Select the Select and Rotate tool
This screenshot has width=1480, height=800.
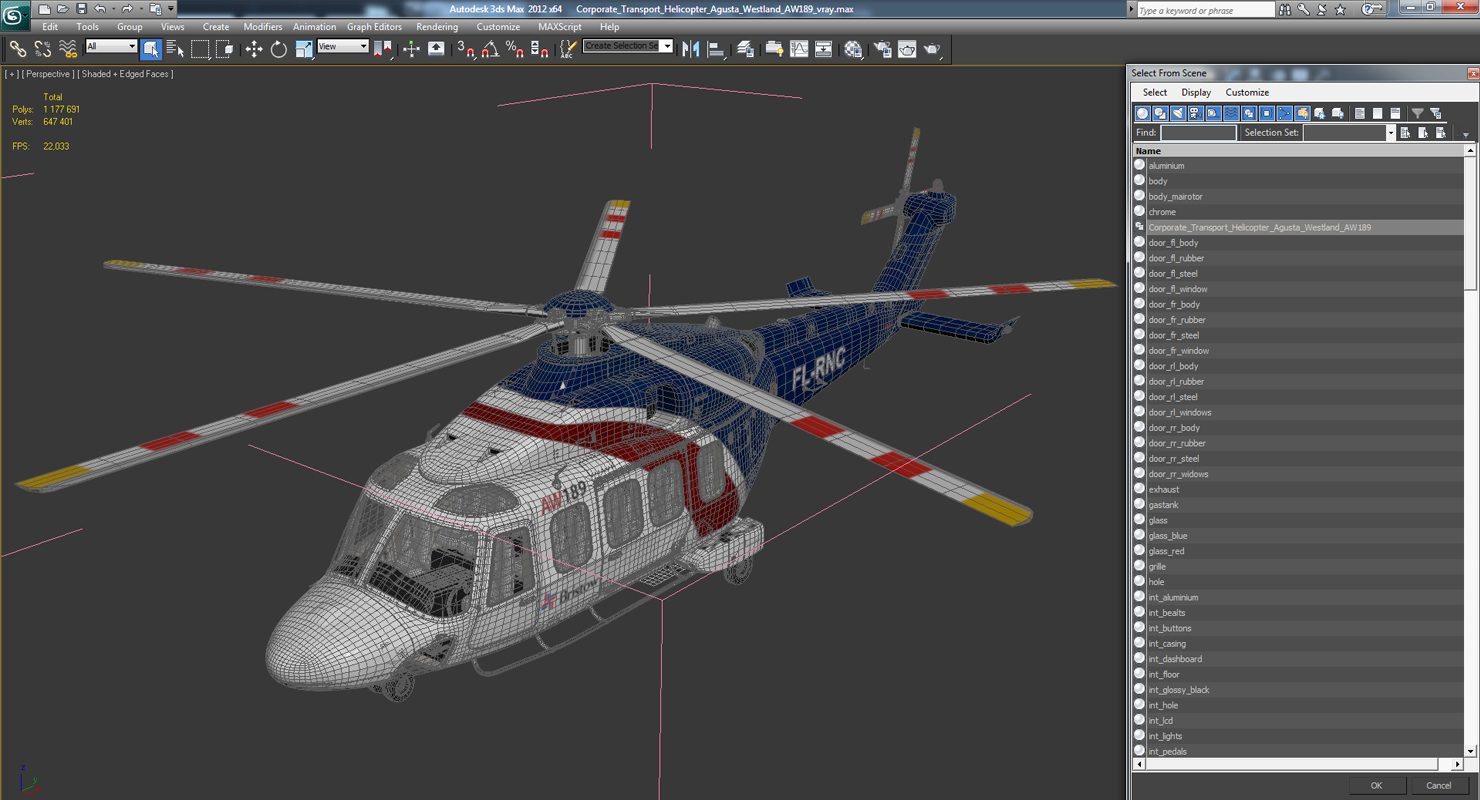[279, 48]
